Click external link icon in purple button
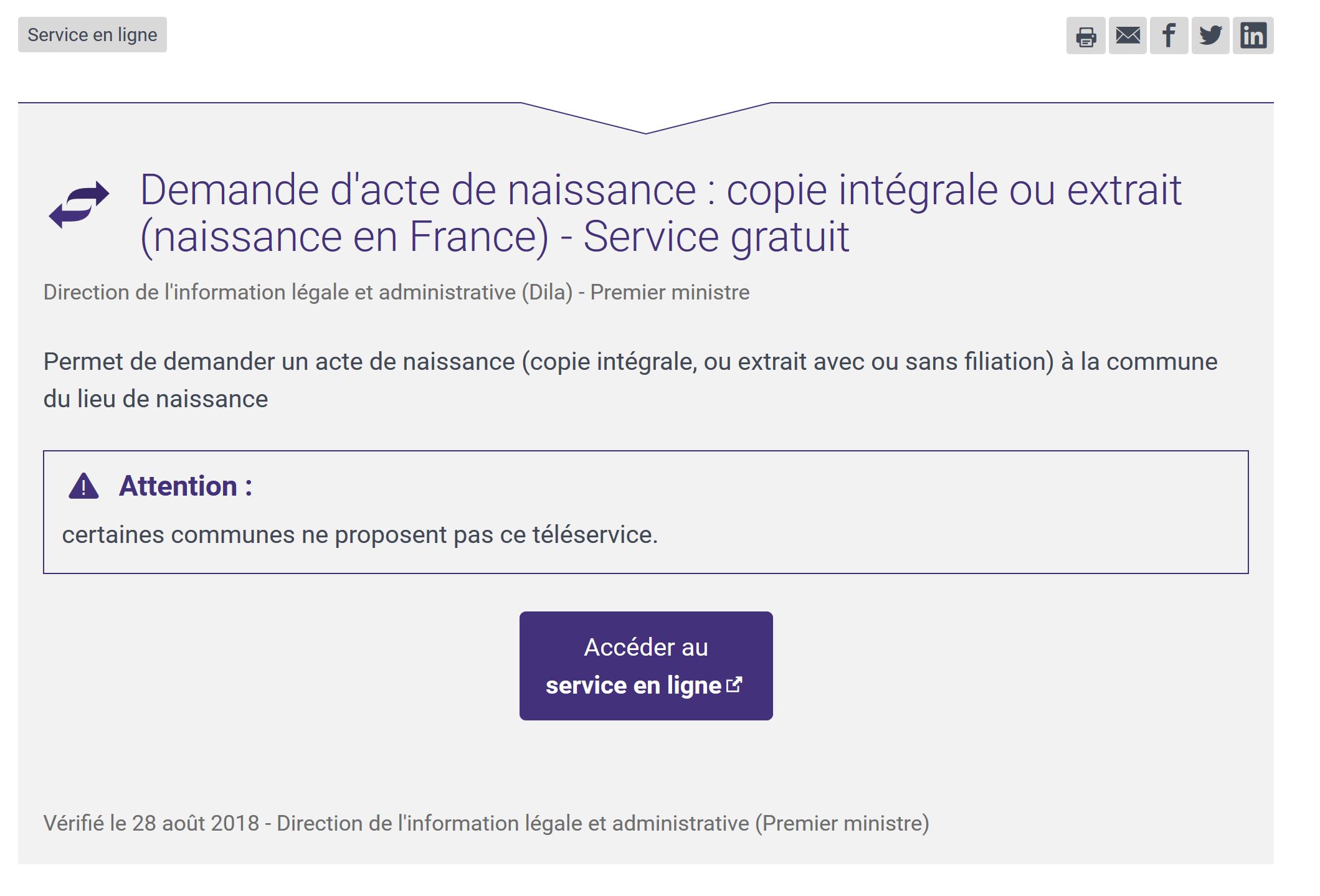The height and width of the screenshot is (896, 1320). tap(735, 685)
